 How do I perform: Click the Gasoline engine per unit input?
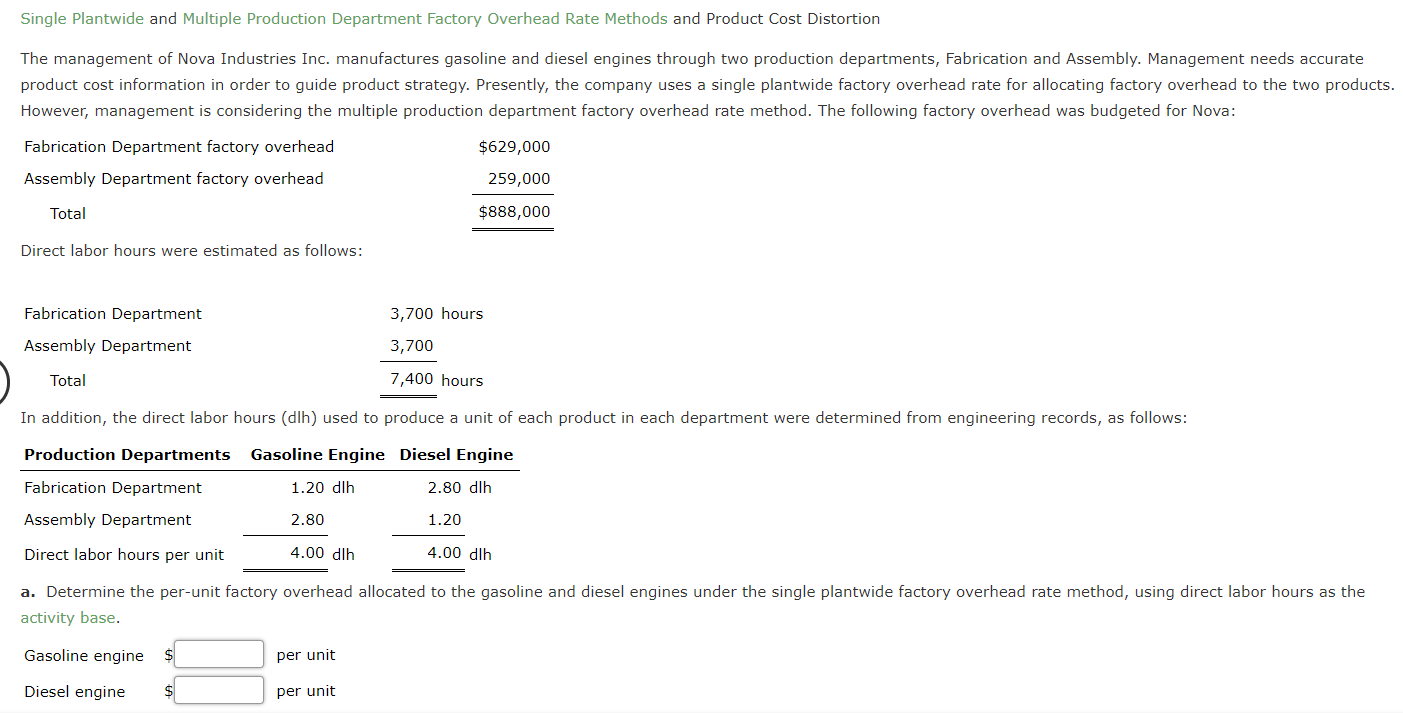(220, 655)
